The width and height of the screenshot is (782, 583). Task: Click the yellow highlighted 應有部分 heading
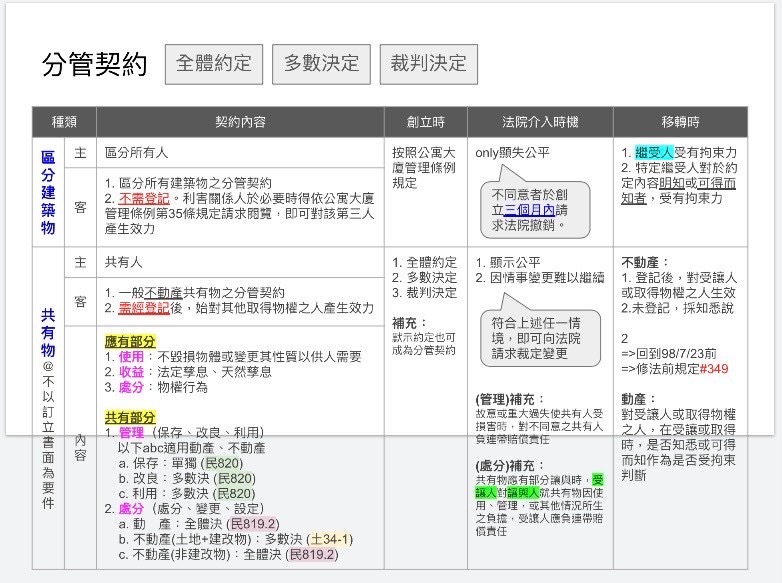point(130,342)
